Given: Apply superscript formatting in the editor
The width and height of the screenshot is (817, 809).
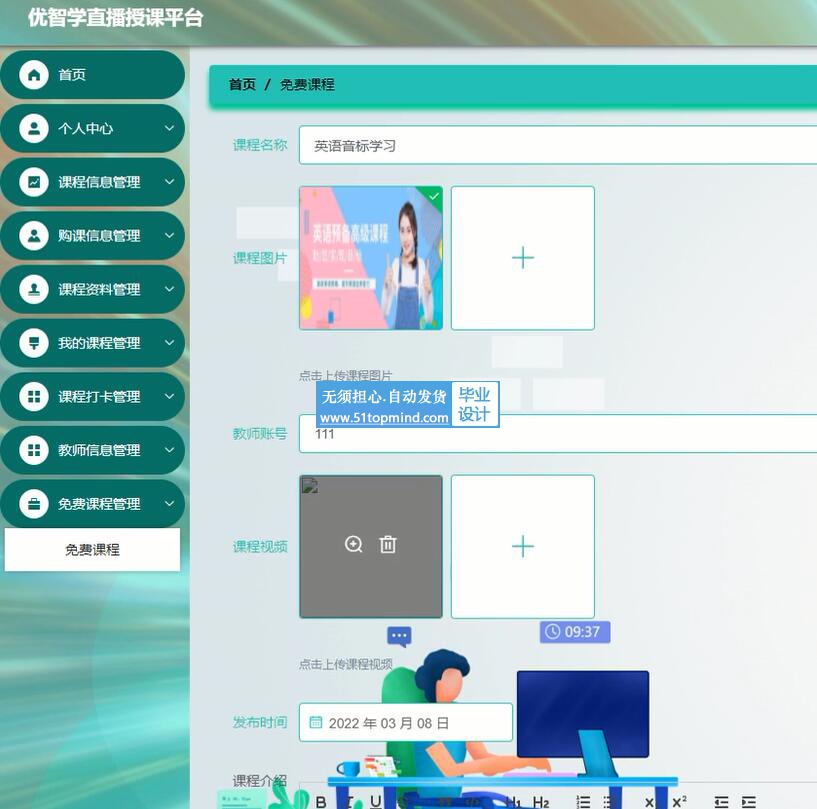Looking at the screenshot, I should click(679, 802).
